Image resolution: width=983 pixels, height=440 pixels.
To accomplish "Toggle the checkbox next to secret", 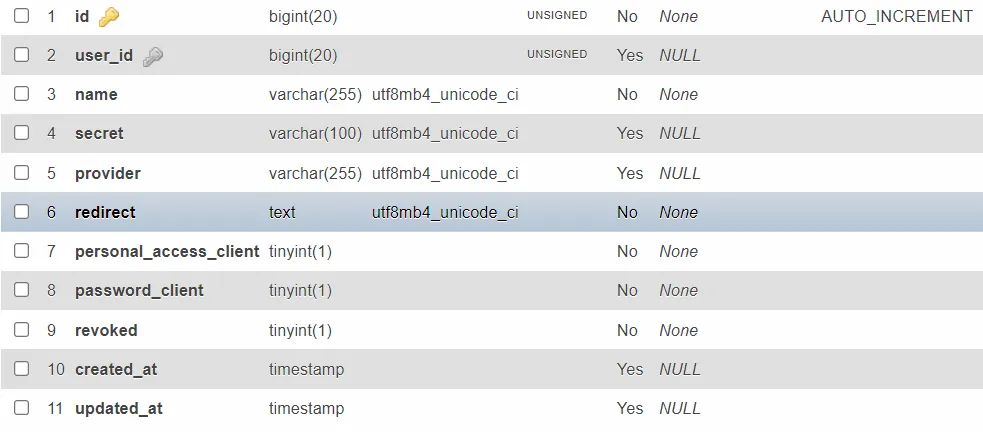I will tap(21, 132).
